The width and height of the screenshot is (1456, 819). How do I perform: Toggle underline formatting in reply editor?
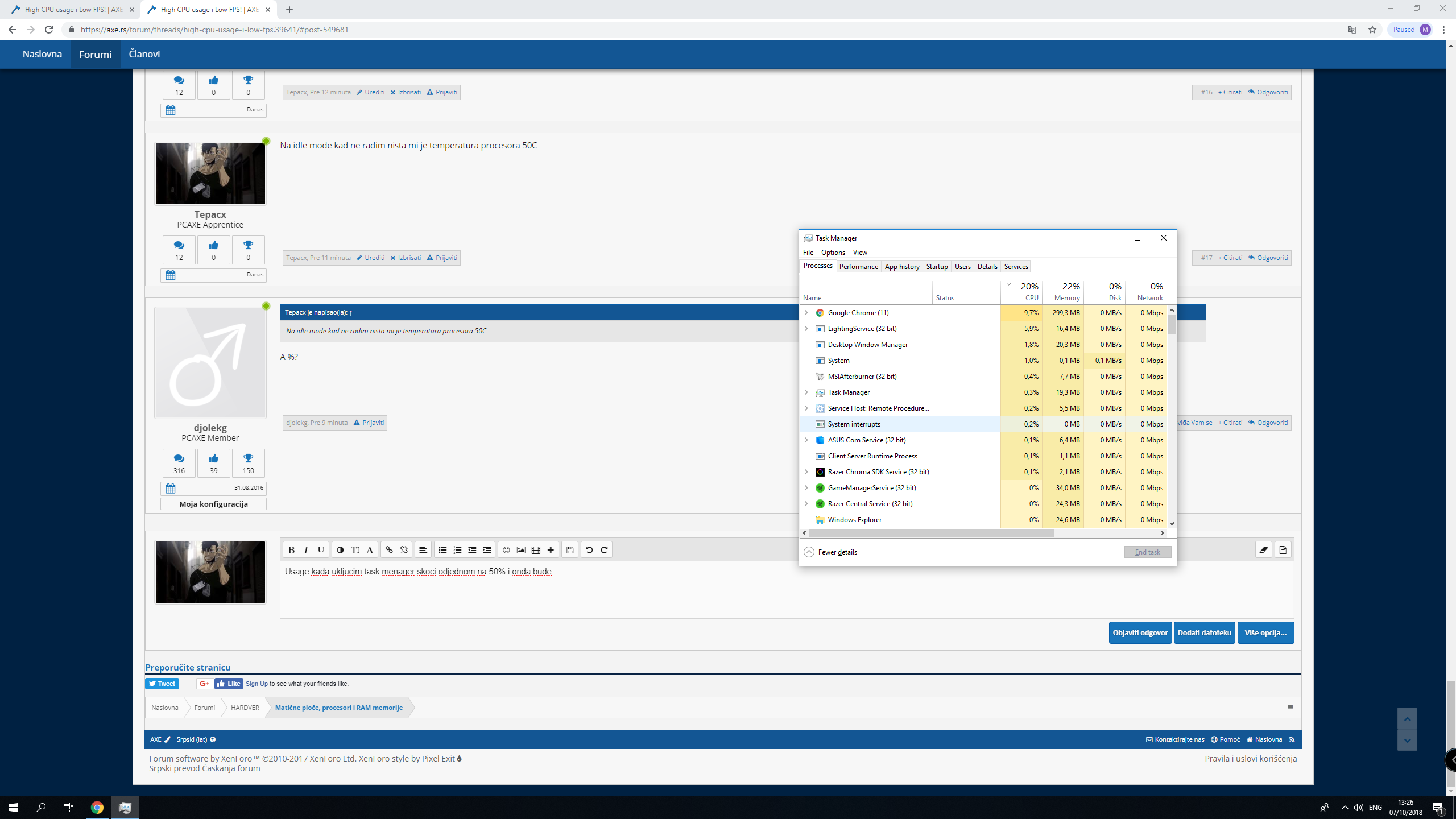321,550
